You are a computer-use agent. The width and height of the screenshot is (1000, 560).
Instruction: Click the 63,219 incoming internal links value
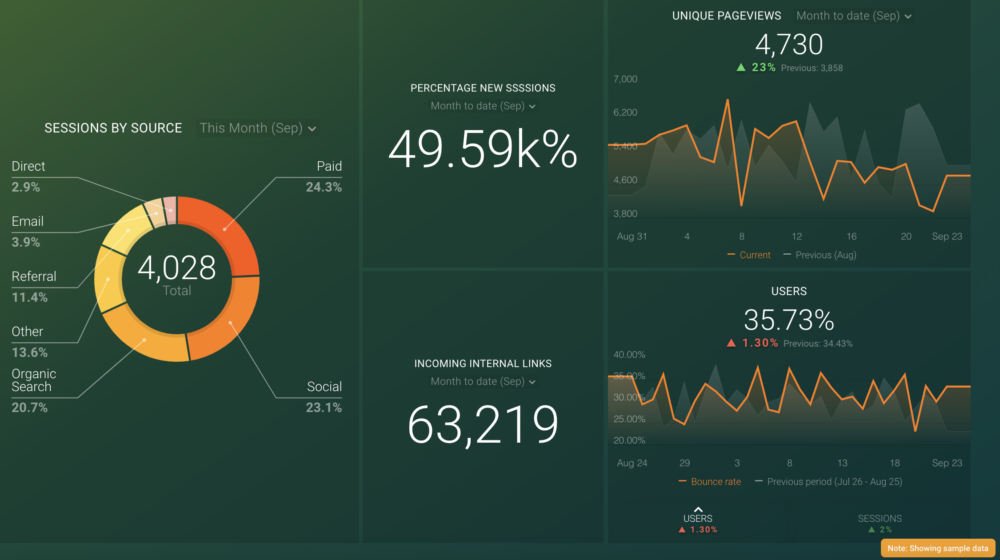[483, 425]
